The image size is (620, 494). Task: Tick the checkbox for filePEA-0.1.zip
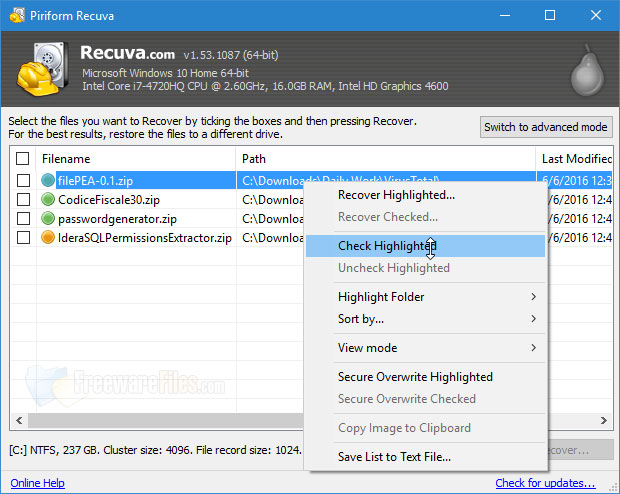point(23,180)
